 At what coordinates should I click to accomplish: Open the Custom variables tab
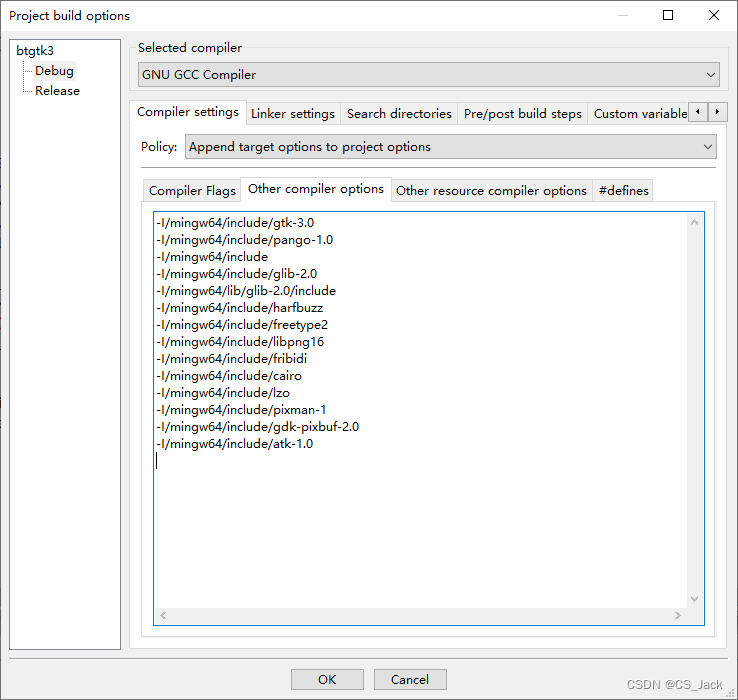(640, 113)
